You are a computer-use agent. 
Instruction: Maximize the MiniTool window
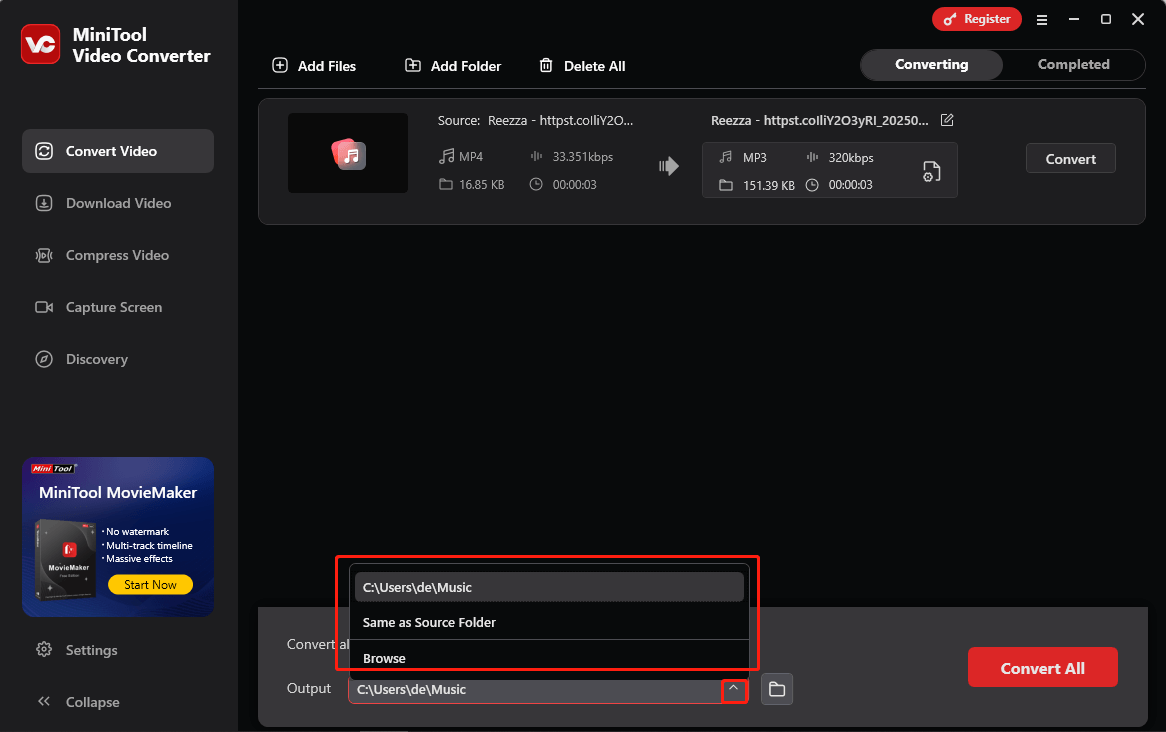(x=1106, y=19)
